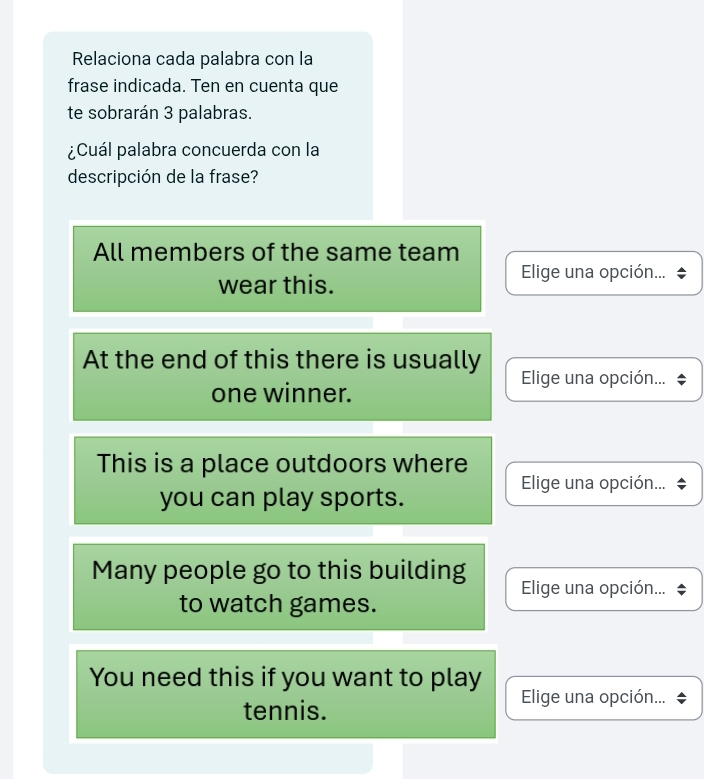Click arrow icon on 'one winner' dropdown
Image resolution: width=704 pixels, height=779 pixels.
[x=682, y=378]
